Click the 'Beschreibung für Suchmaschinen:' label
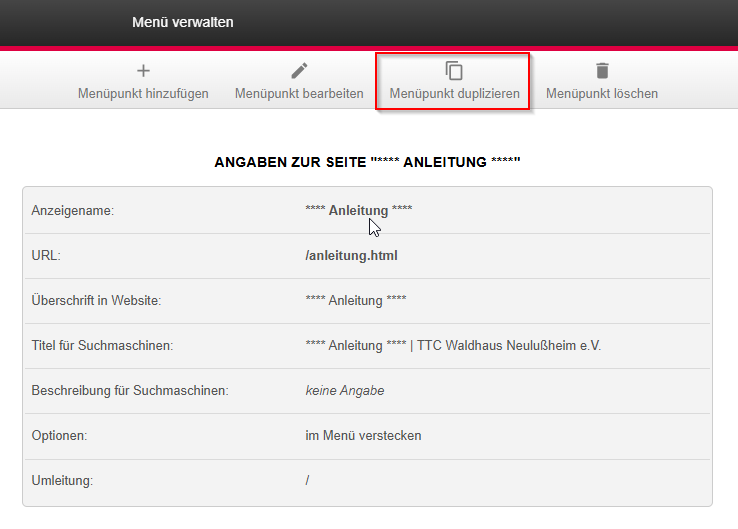The image size is (738, 529). [x=130, y=390]
